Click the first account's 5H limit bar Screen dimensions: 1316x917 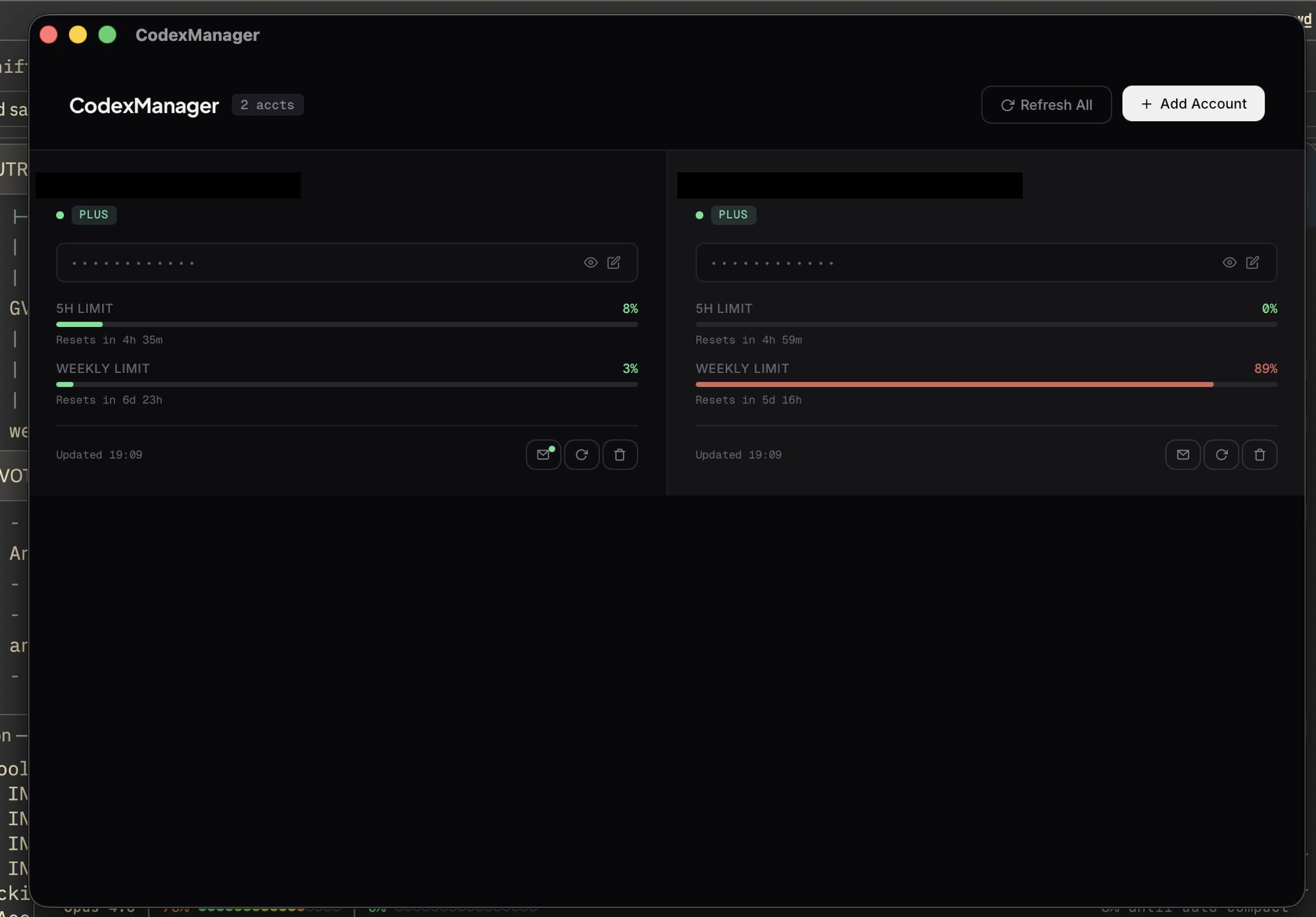347,324
